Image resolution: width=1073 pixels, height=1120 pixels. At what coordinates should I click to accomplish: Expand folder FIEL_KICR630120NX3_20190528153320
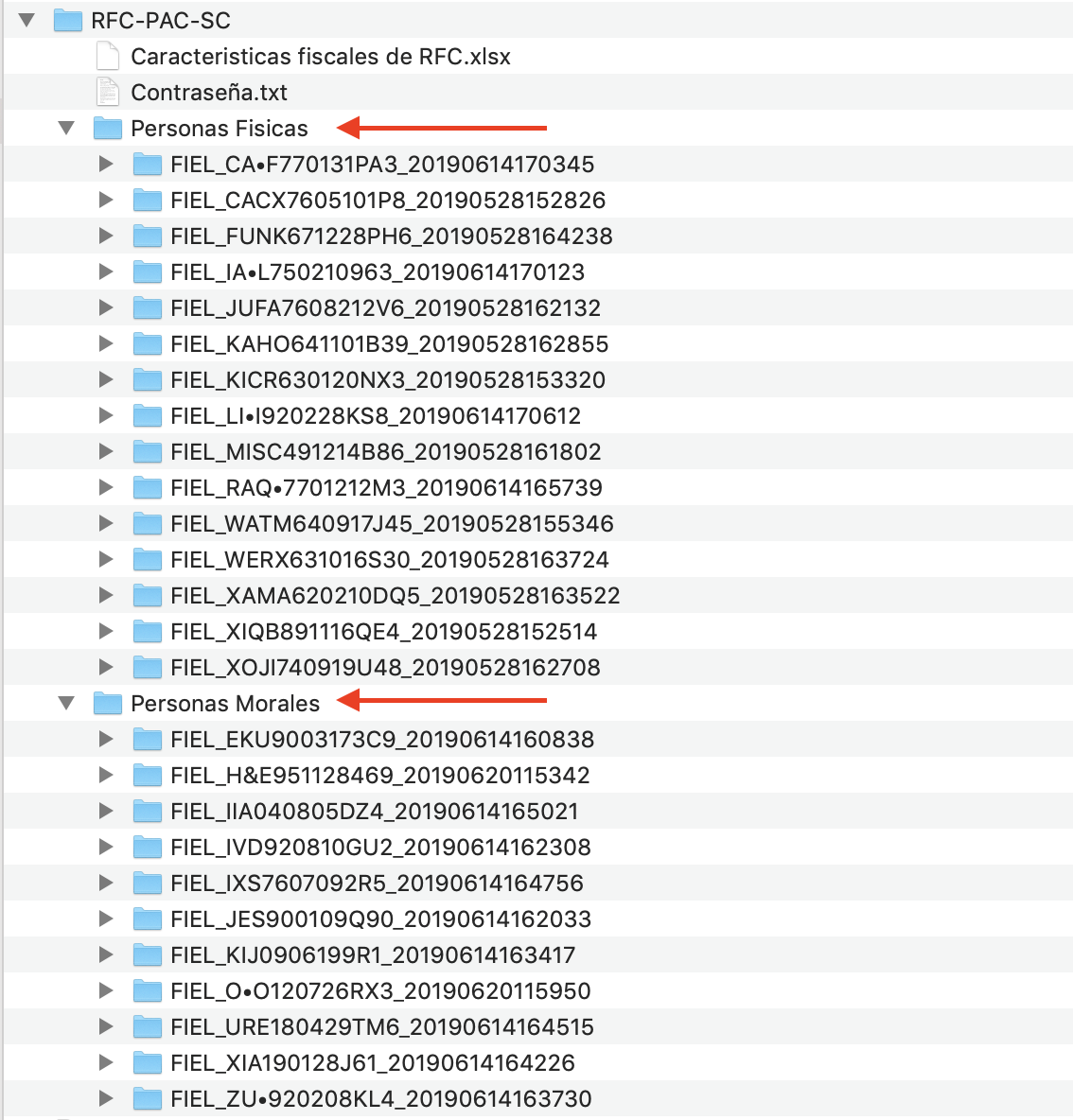[106, 379]
